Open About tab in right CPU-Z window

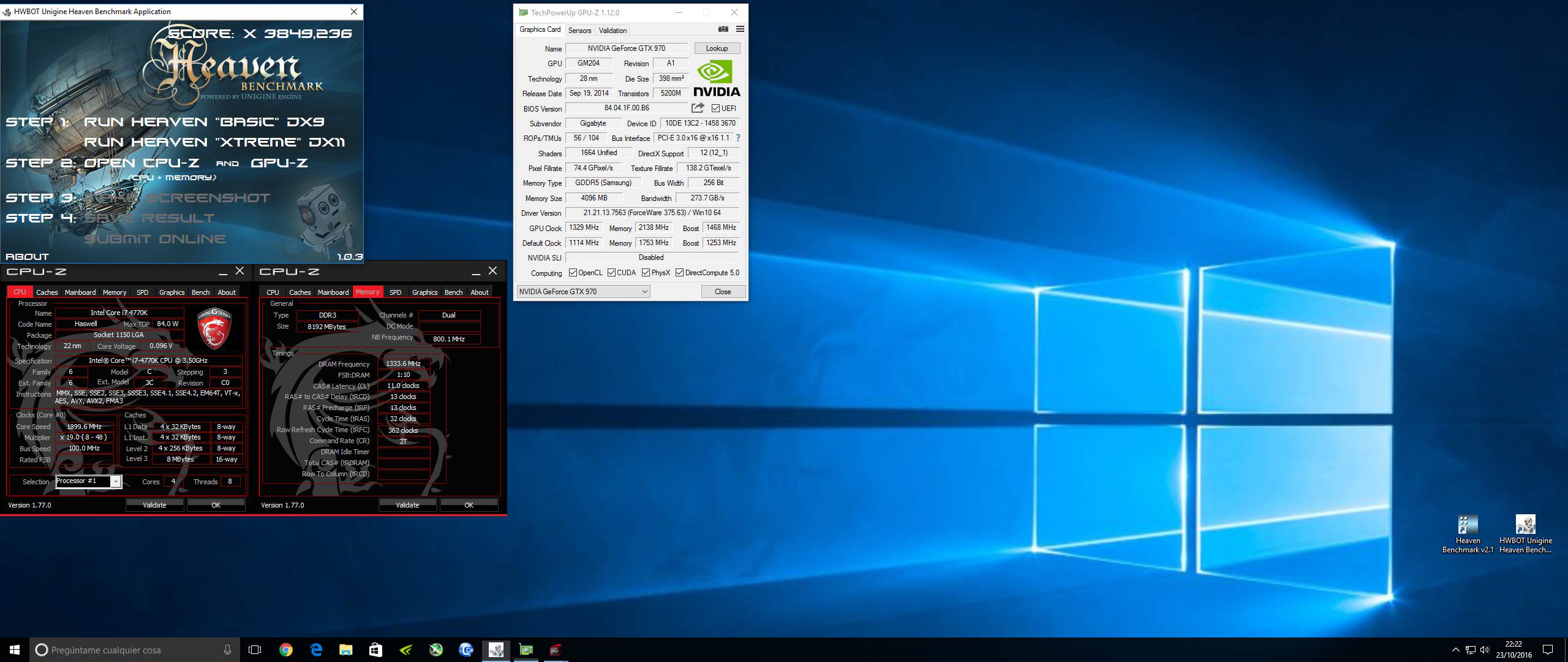point(480,292)
